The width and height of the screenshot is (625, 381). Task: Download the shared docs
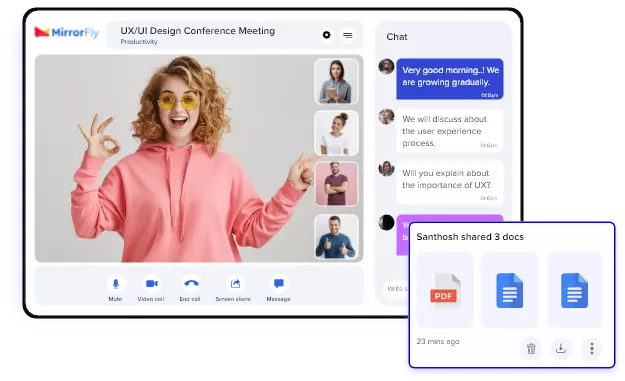point(561,348)
